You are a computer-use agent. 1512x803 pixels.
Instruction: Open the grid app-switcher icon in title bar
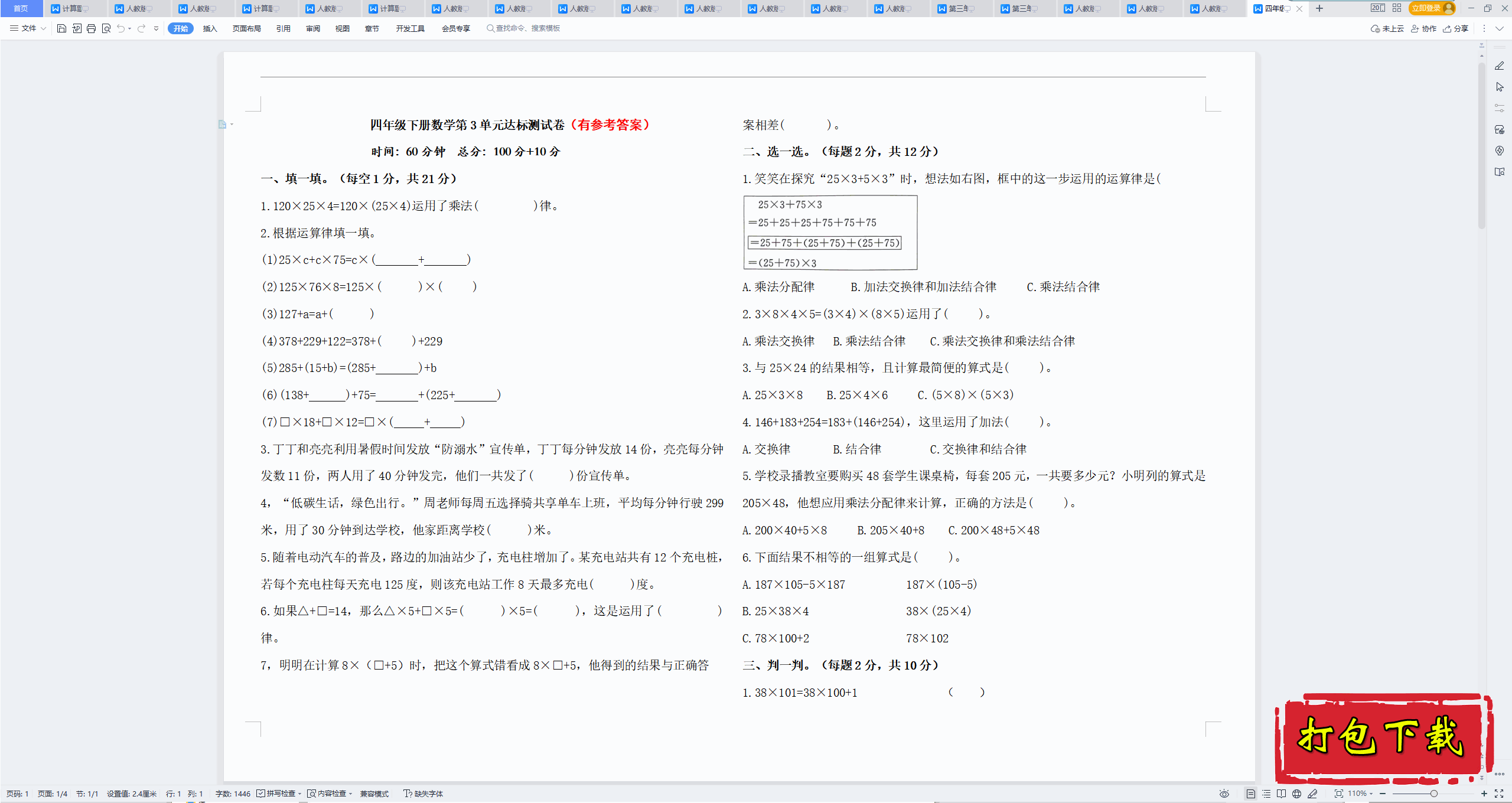click(x=1397, y=8)
